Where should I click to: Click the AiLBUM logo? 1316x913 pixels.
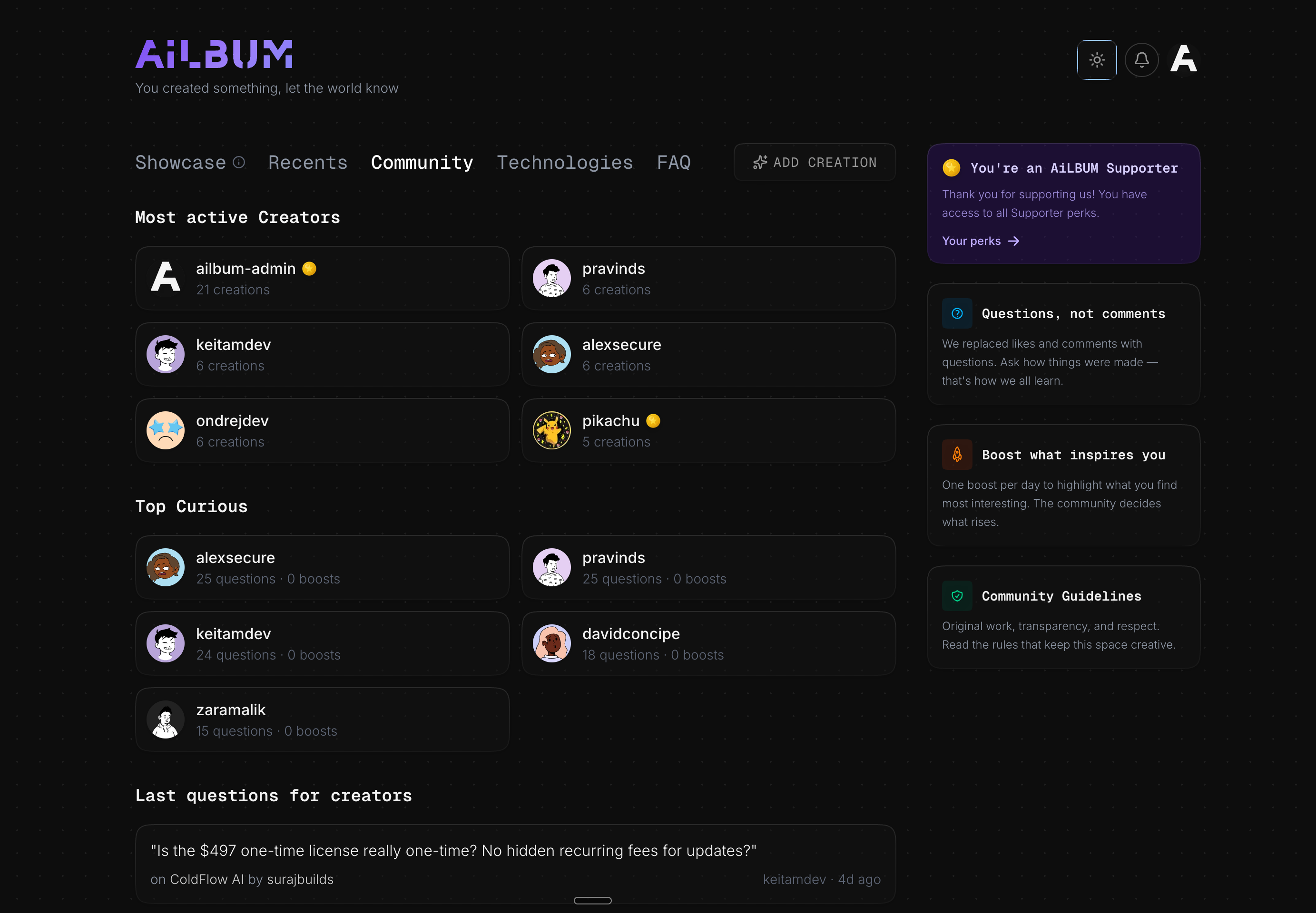(214, 54)
